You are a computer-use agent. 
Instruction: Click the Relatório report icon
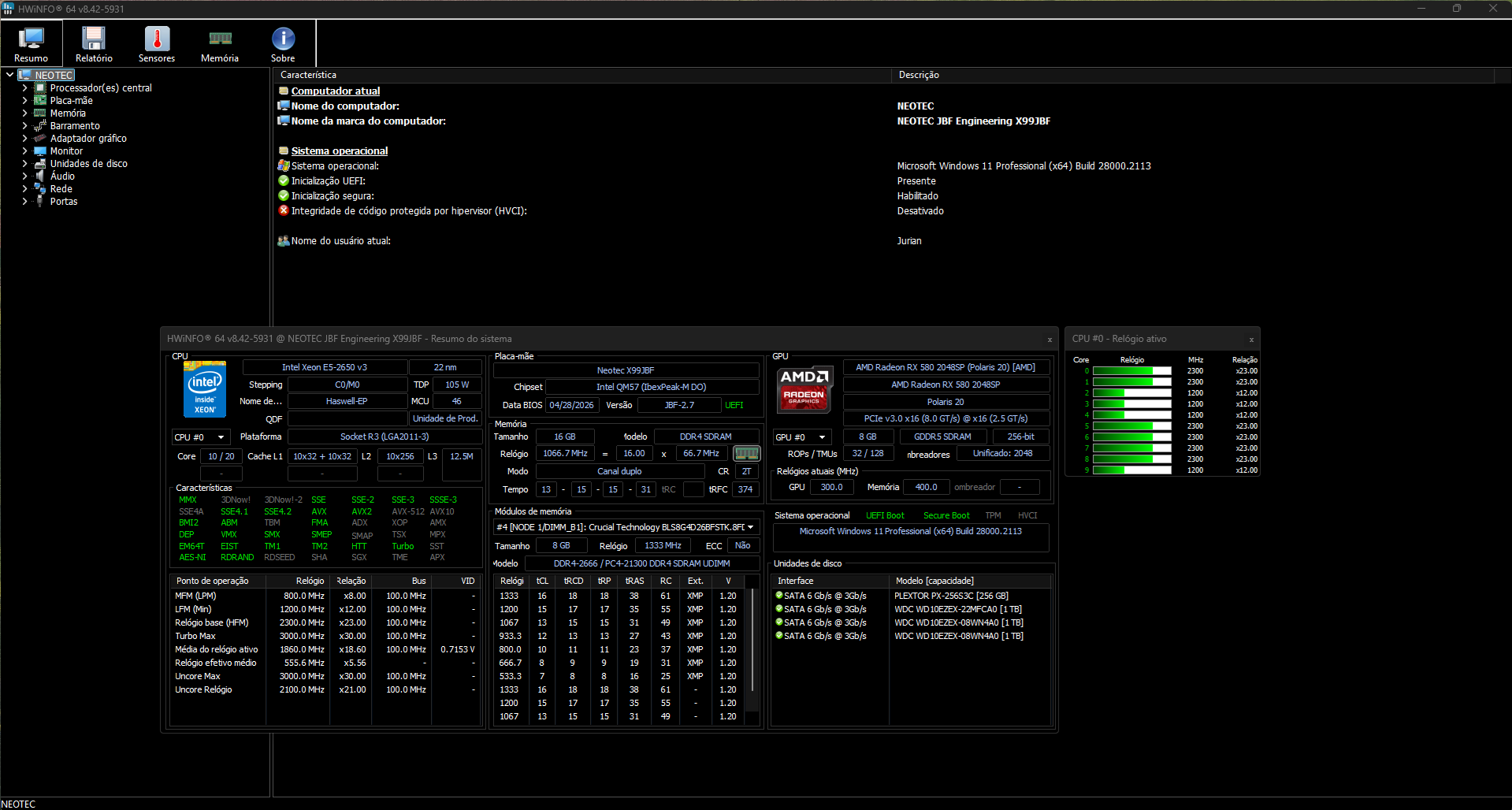[x=94, y=44]
